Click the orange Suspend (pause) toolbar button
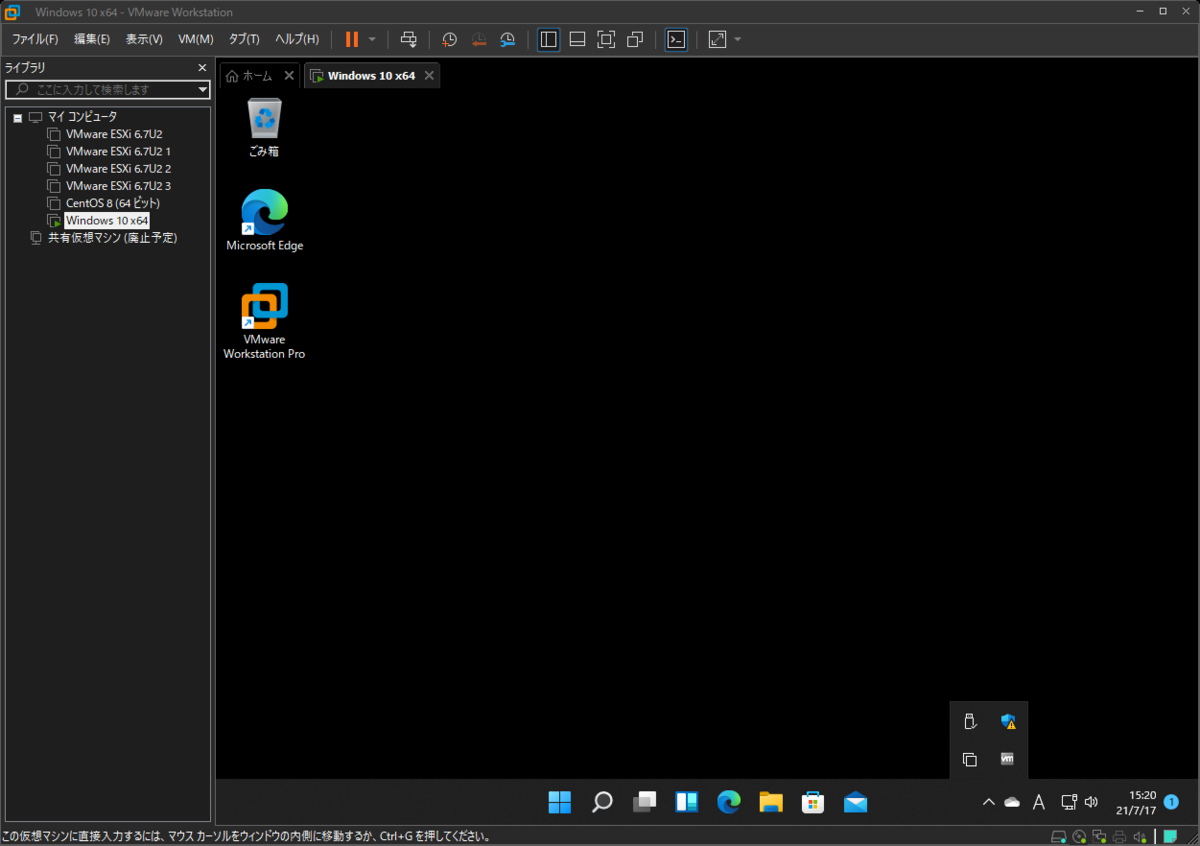Image resolution: width=1200 pixels, height=846 pixels. coord(352,40)
